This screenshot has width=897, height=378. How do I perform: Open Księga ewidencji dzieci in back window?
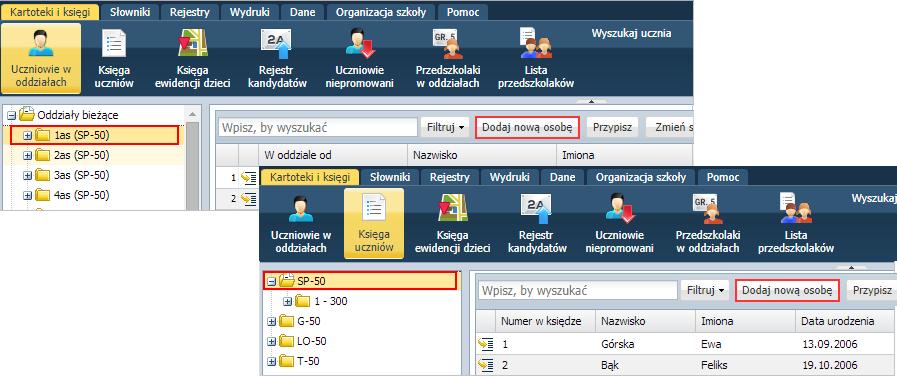click(x=192, y=58)
